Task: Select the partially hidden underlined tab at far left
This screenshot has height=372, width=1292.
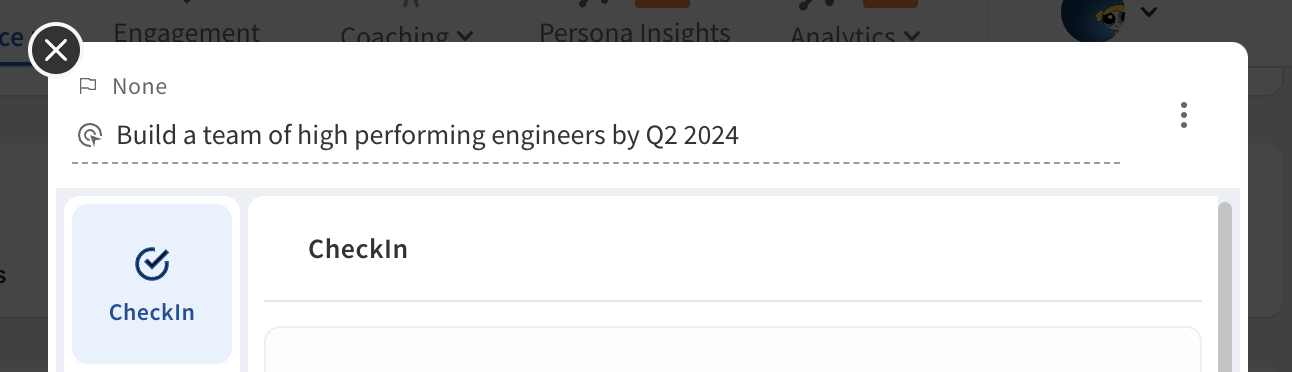Action: [12, 40]
